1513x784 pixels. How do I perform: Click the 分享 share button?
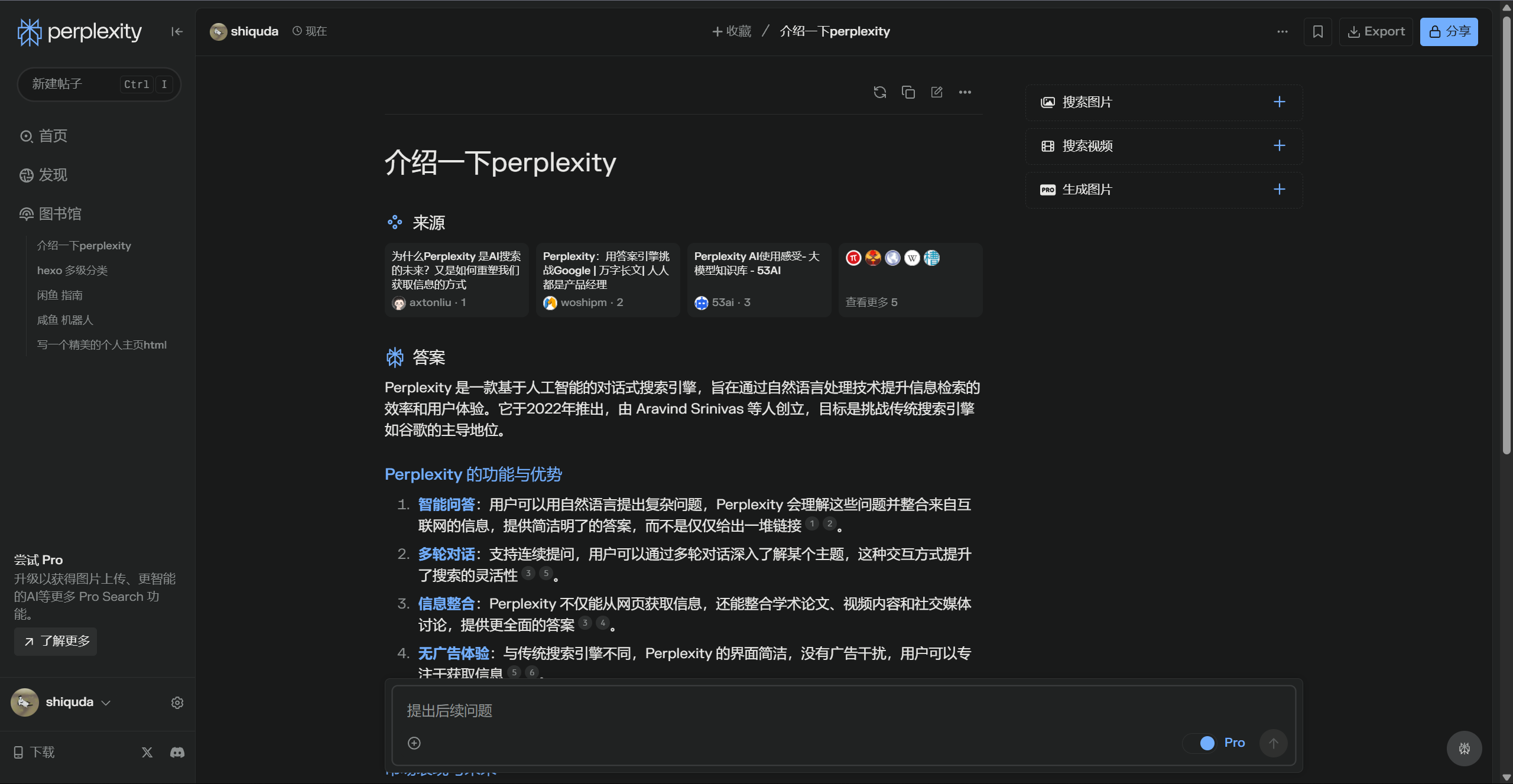(1449, 32)
